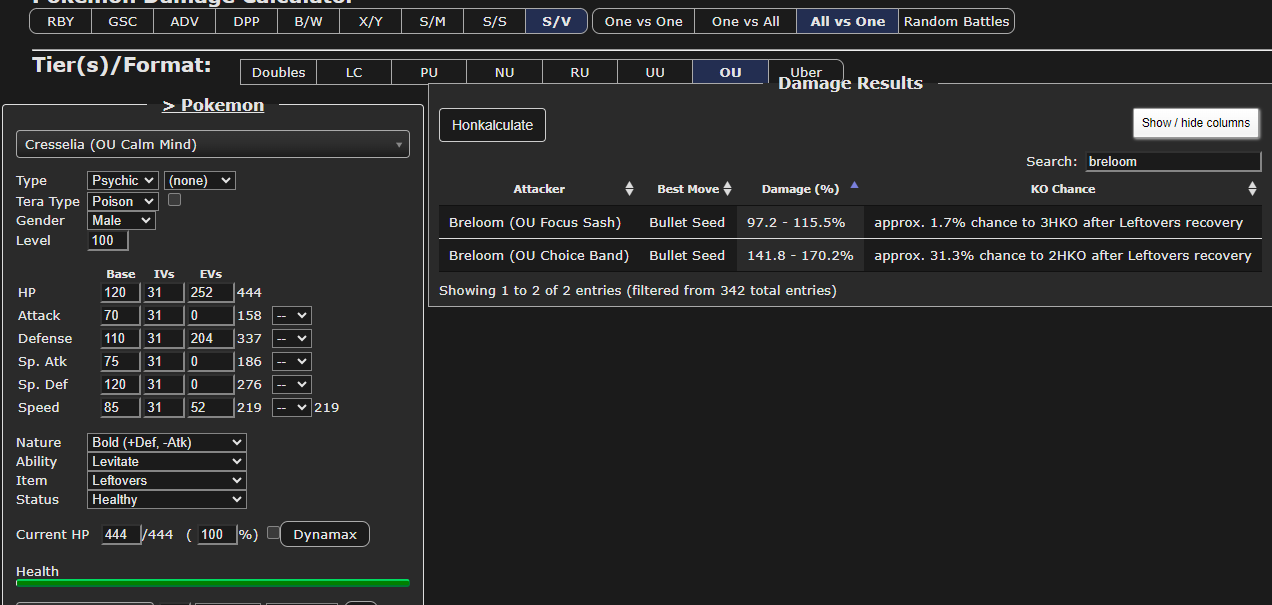This screenshot has width=1272, height=605.
Task: Open the Item dropdown showing Leftovers
Action: pos(167,480)
